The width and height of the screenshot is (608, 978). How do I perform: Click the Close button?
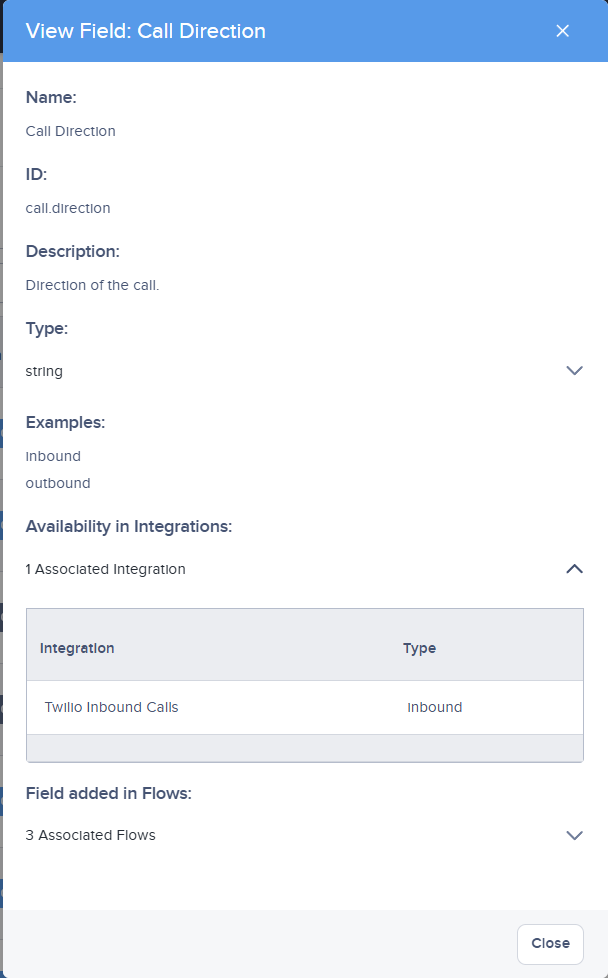pyautogui.click(x=550, y=944)
